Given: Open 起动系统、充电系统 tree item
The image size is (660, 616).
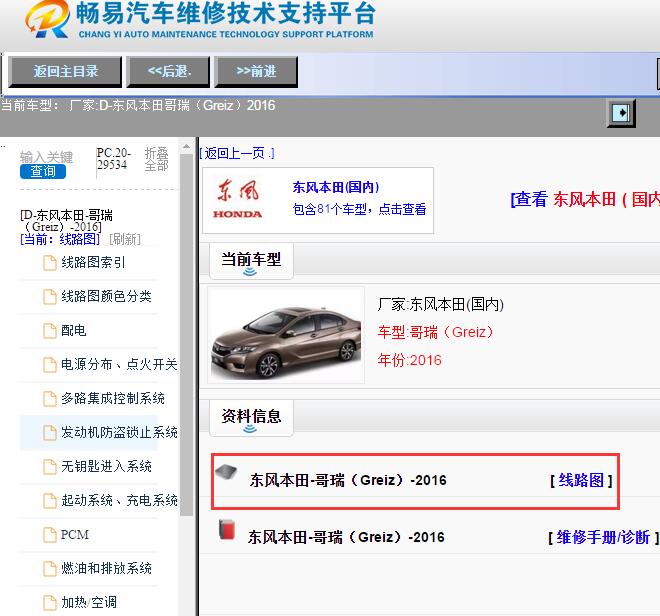Looking at the screenshot, I should (x=119, y=501).
